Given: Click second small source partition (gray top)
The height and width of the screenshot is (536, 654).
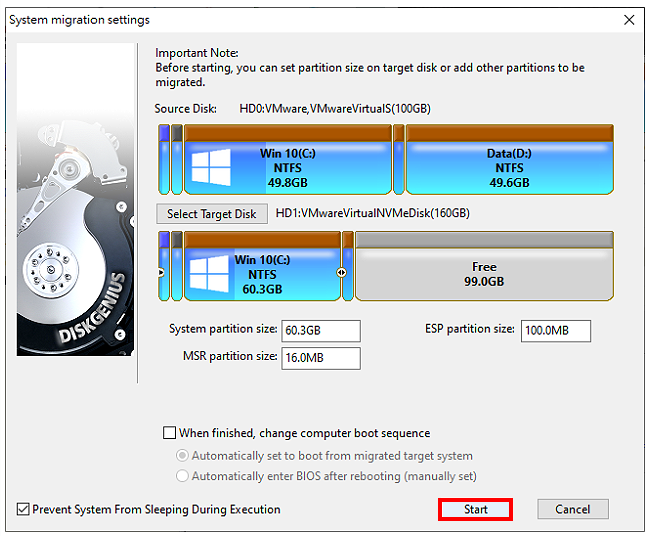Looking at the screenshot, I should [x=177, y=159].
